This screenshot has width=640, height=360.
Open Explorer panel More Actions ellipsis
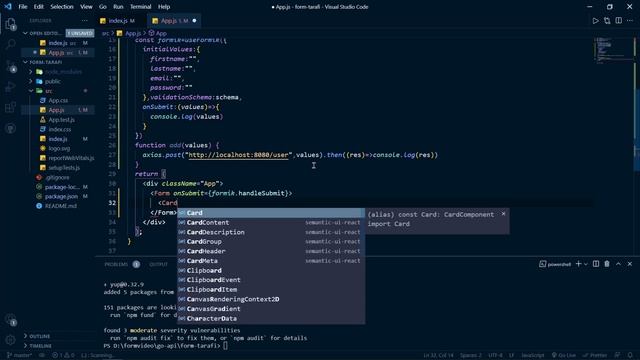pos(84,20)
